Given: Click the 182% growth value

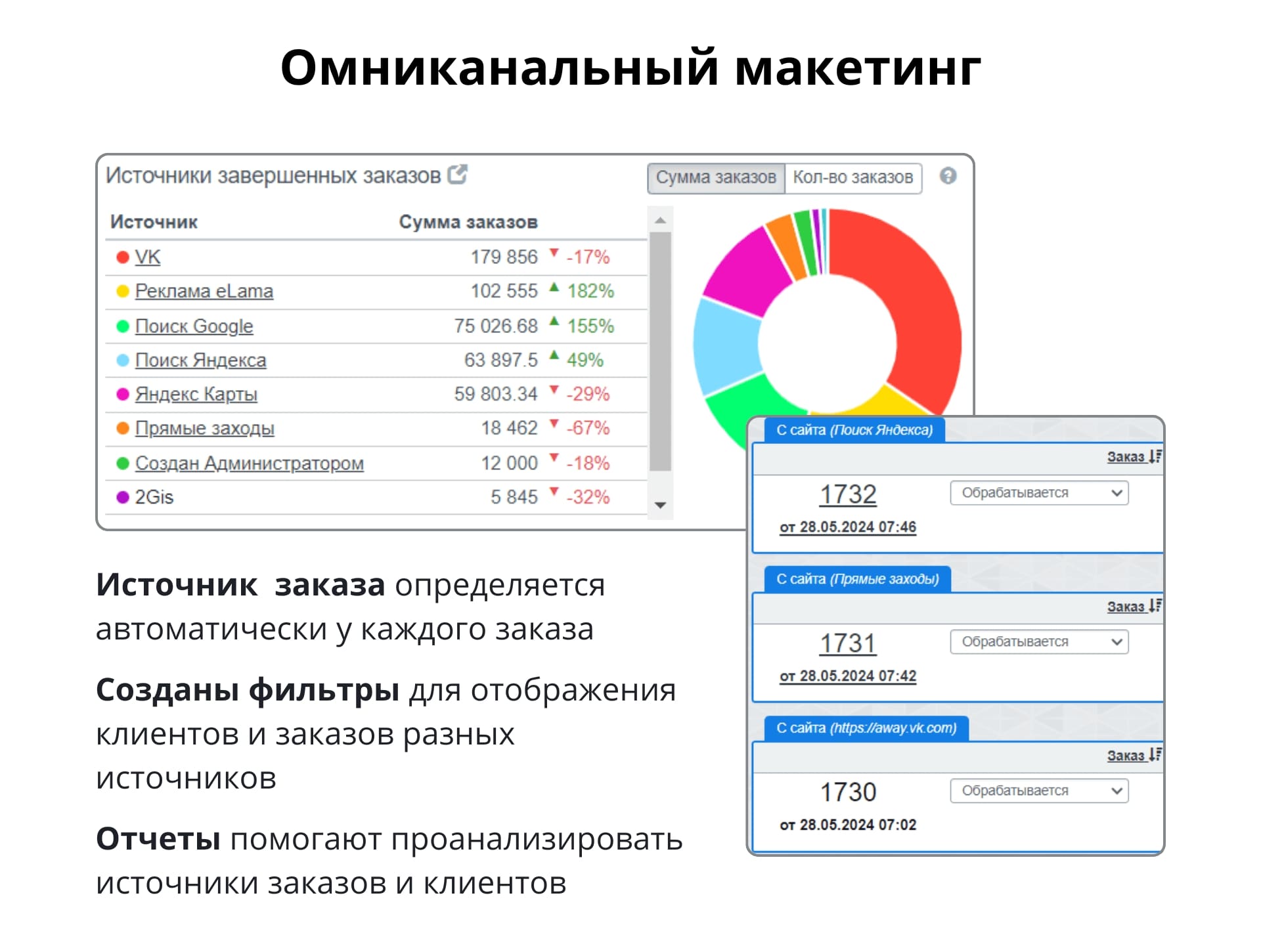Looking at the screenshot, I should pos(590,292).
